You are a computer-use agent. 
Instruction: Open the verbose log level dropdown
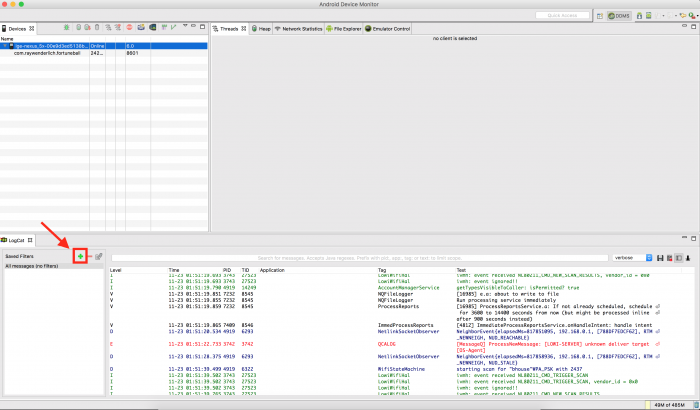633,258
